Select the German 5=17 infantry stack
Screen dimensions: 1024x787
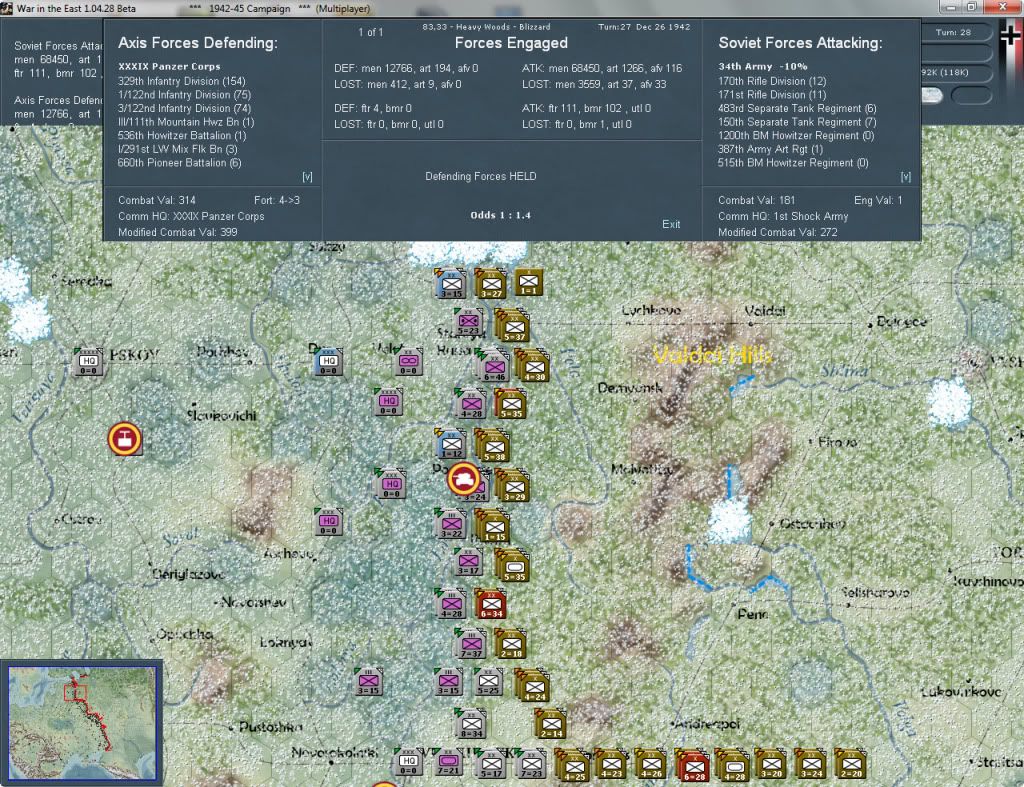tap(490, 763)
